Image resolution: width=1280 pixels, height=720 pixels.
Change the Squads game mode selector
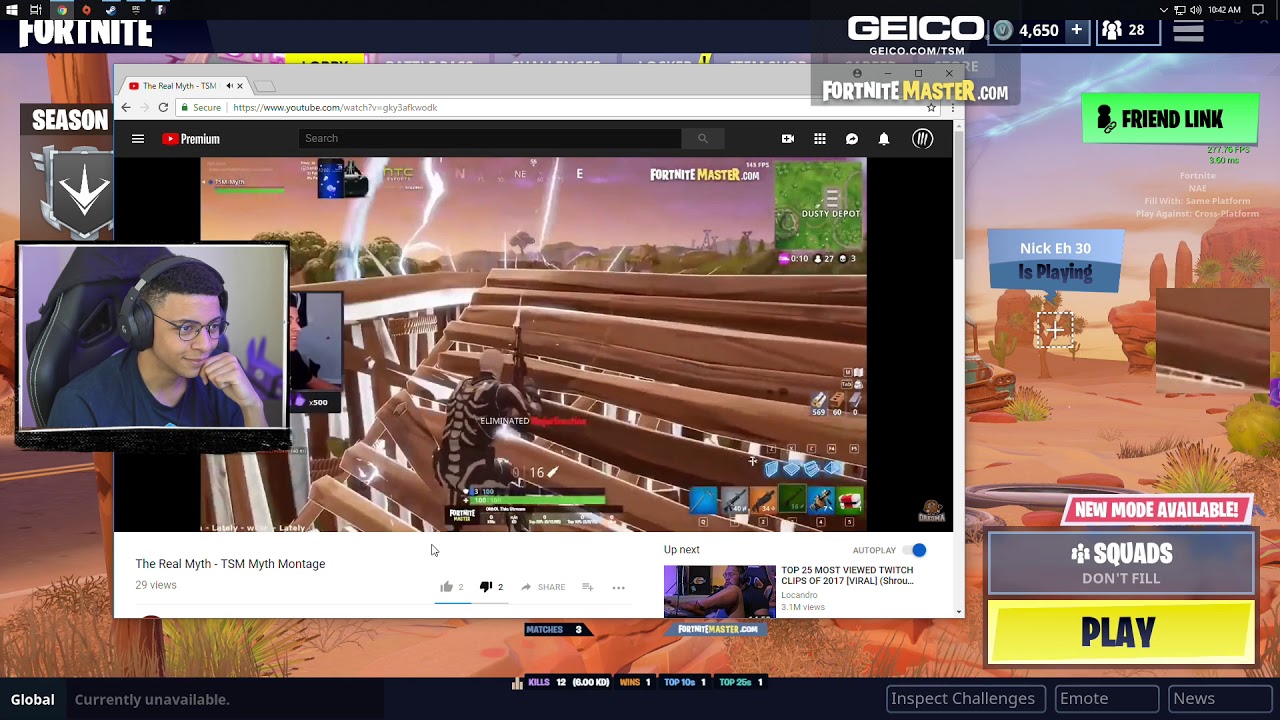pos(1121,564)
